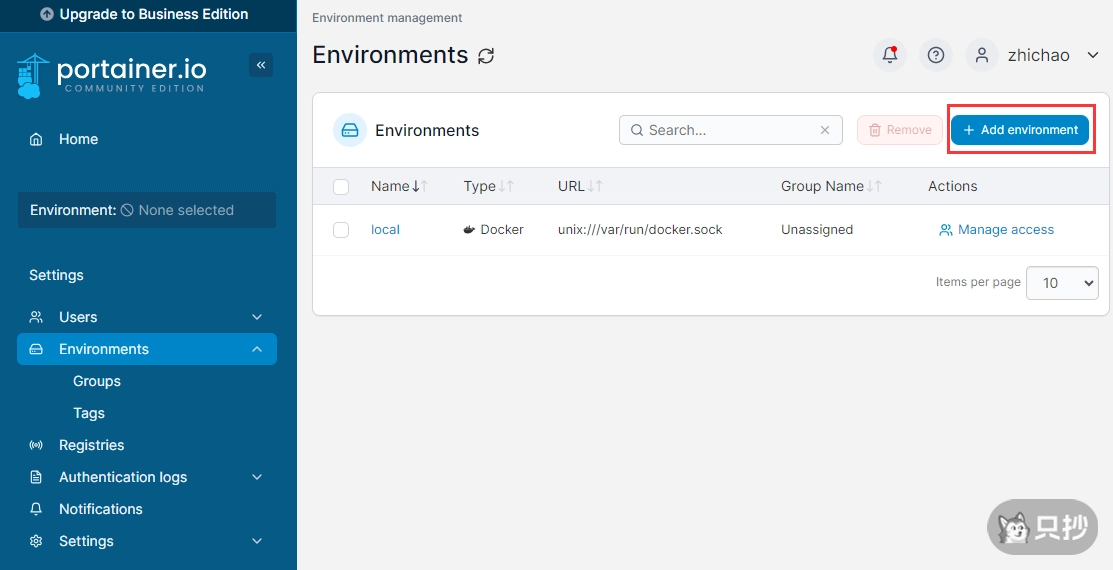
Task: Open the help question mark icon
Action: (x=936, y=55)
